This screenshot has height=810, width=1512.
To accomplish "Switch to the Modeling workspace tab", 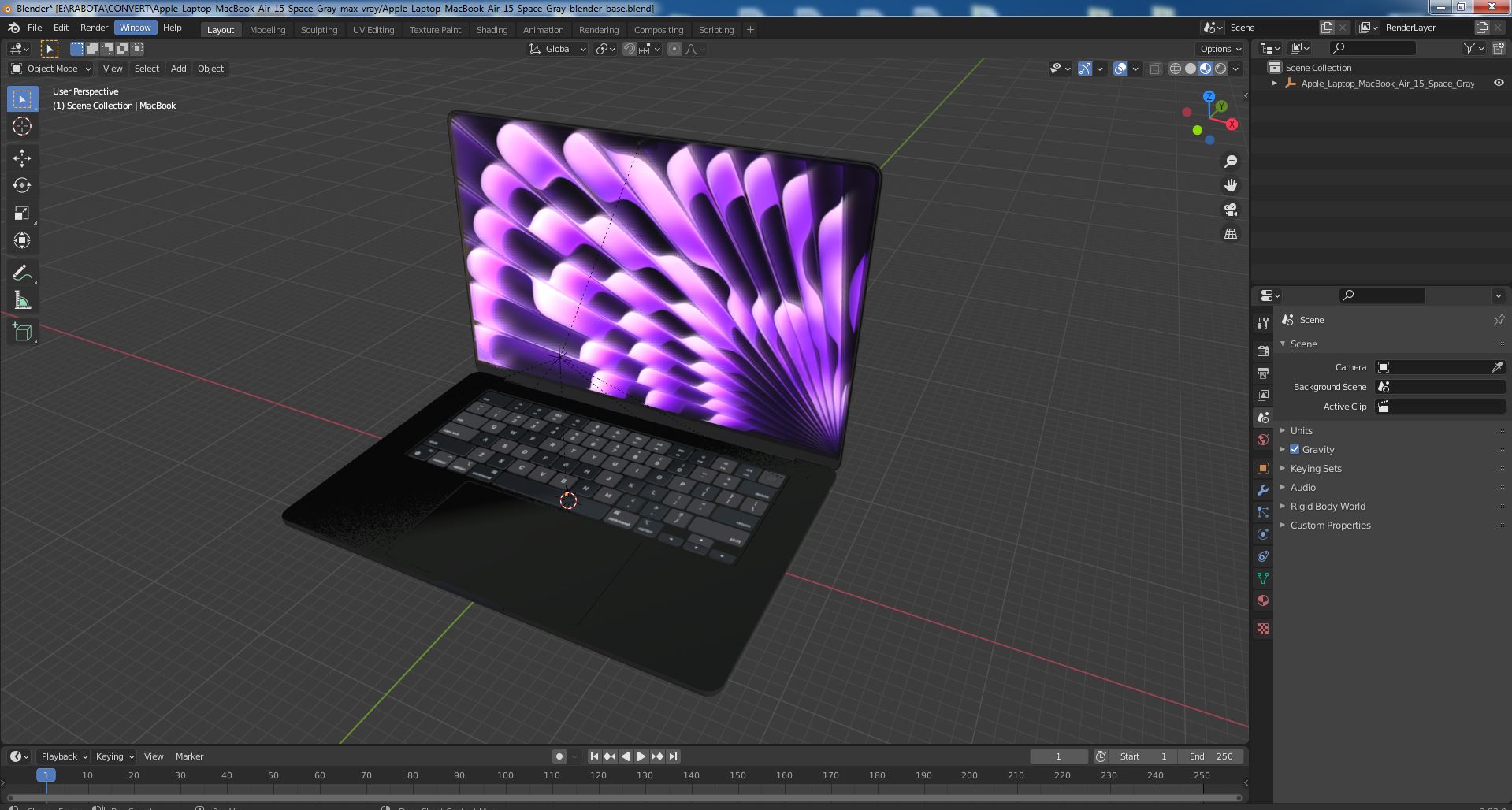I will pyautogui.click(x=267, y=30).
